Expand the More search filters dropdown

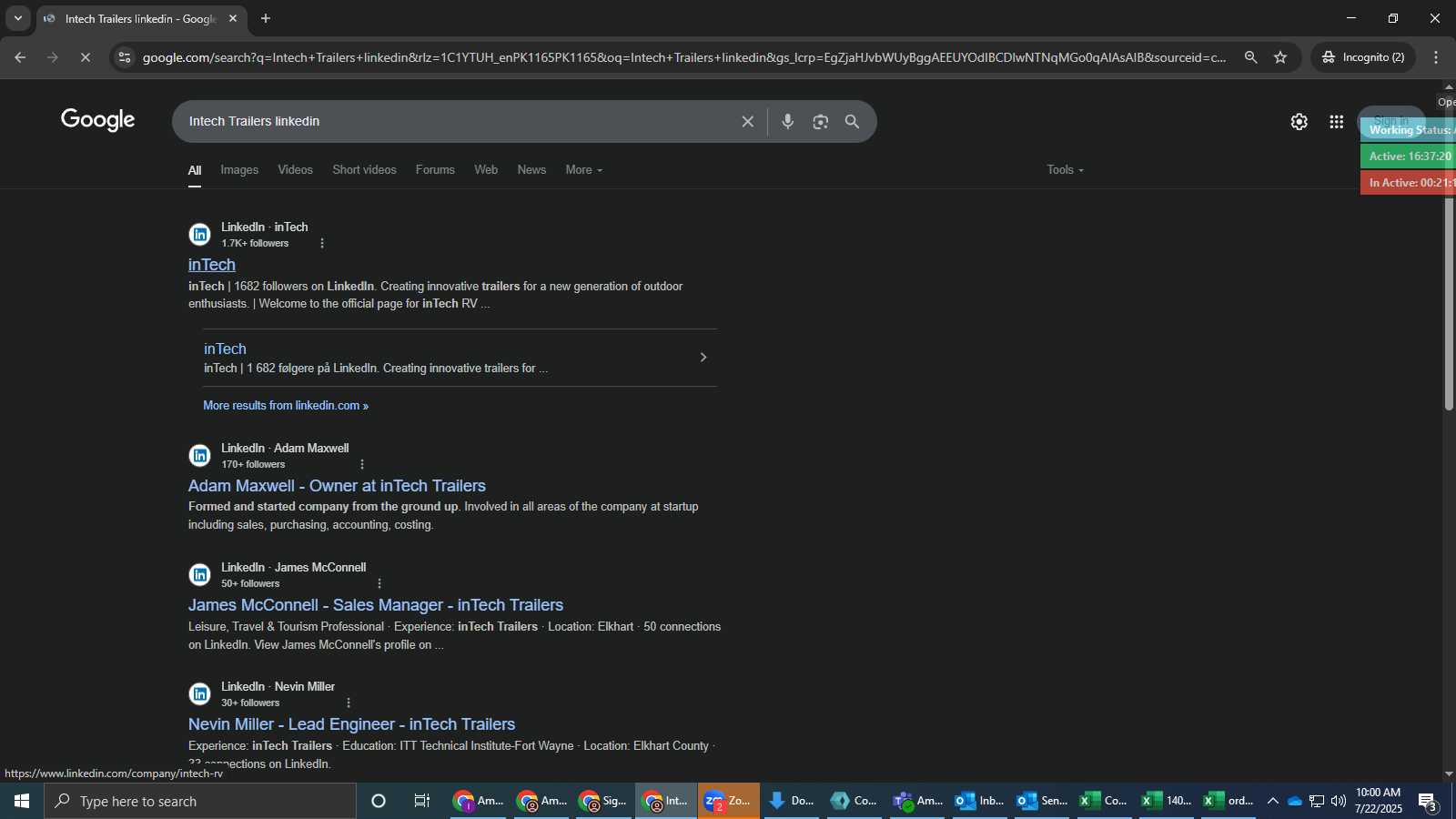click(x=583, y=170)
